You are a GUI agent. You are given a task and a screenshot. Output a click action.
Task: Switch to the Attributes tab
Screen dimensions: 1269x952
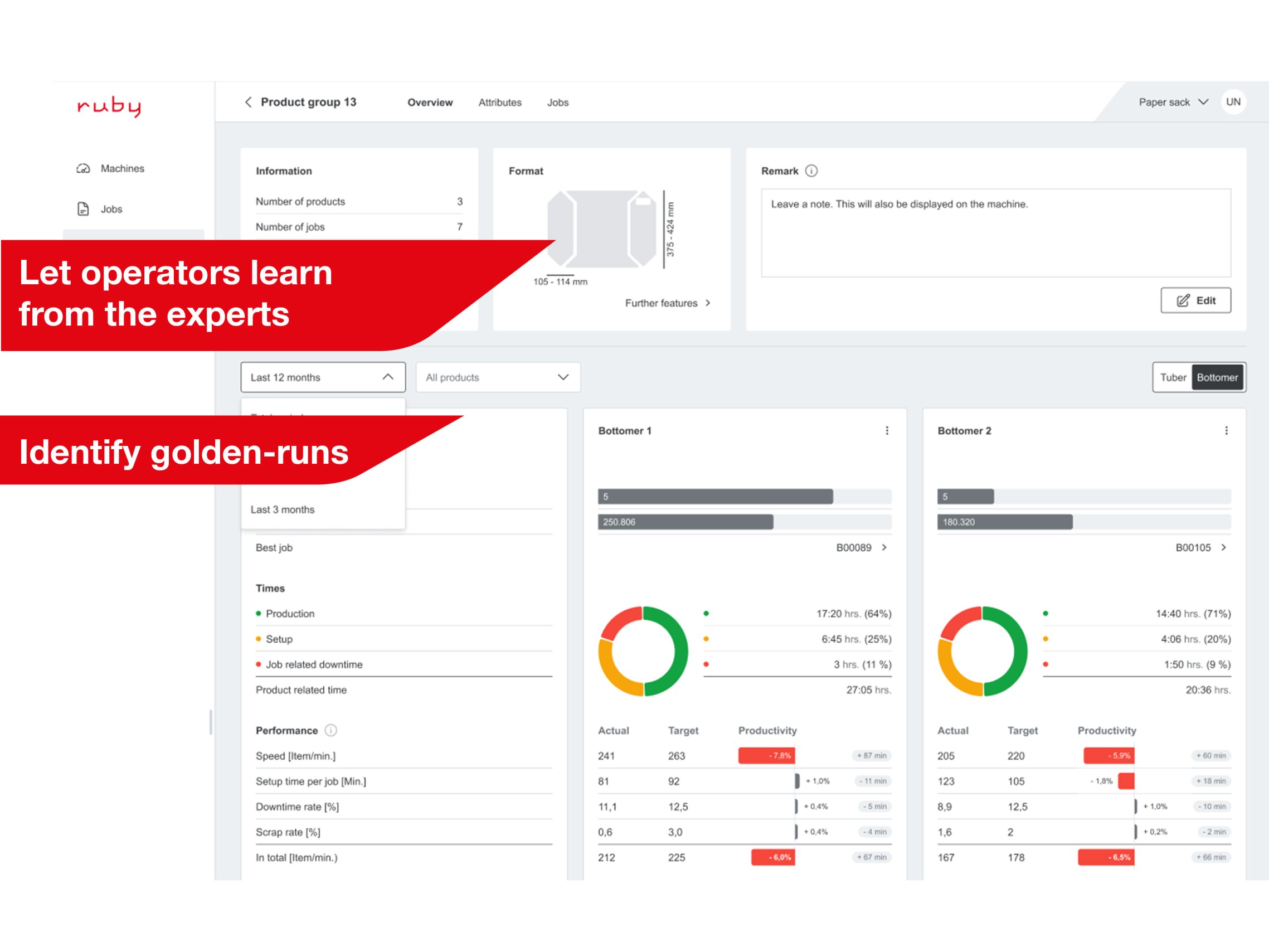(500, 102)
